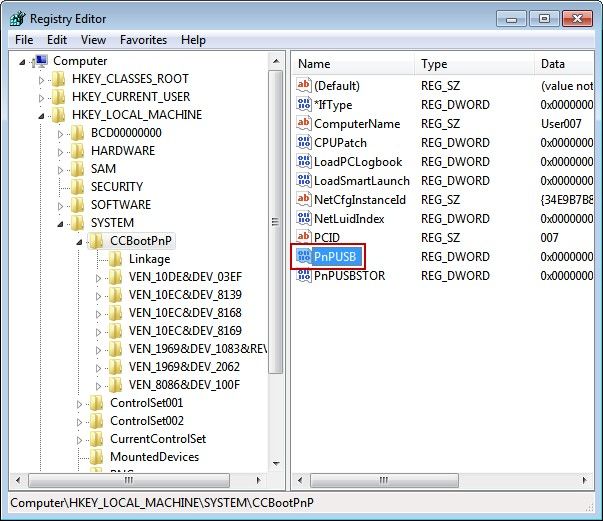Viewport: 603px width, 521px height.
Task: Select the VEN_1969&DEV_2062 key
Action: [184, 367]
